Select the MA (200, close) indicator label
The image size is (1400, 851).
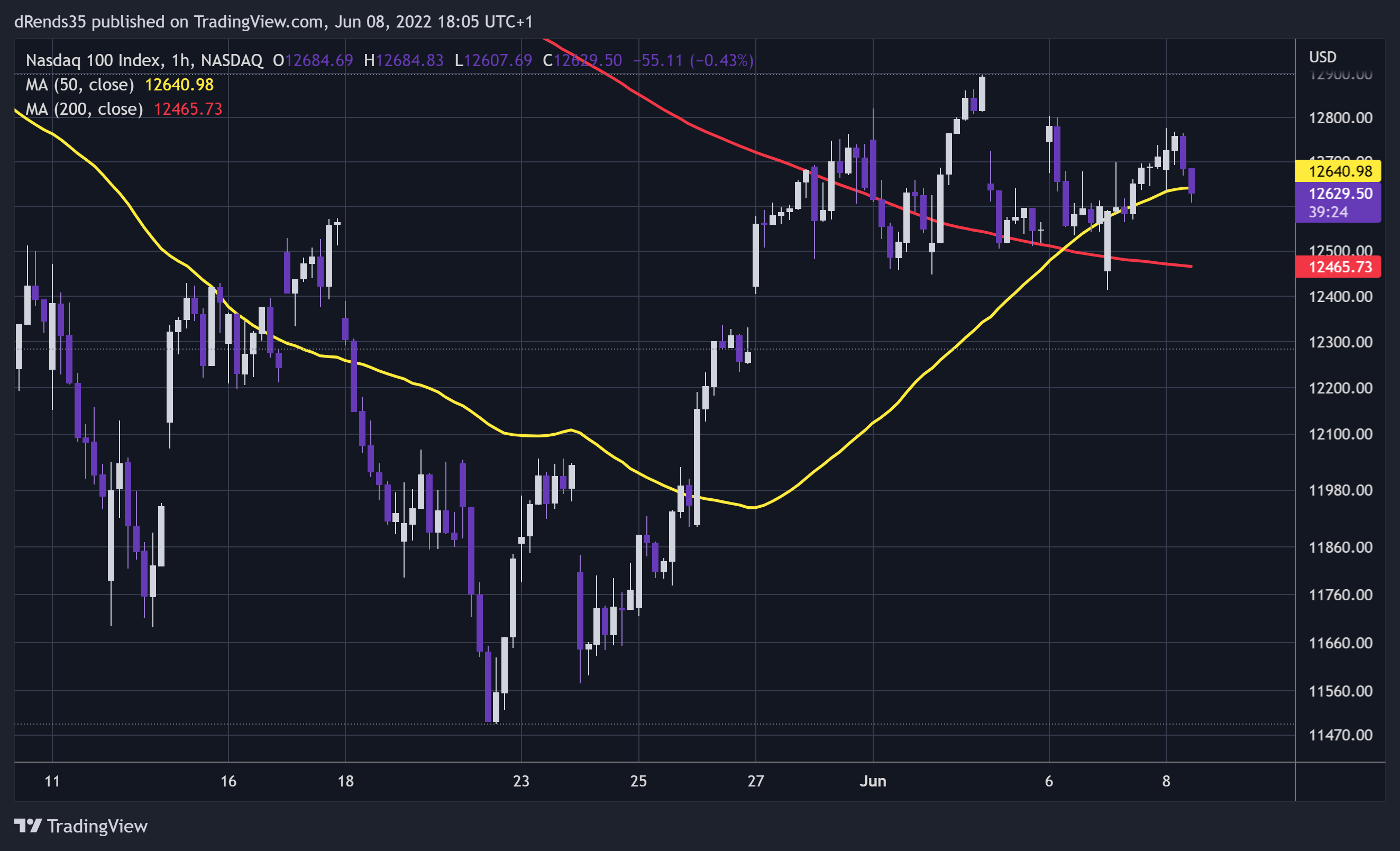click(x=84, y=108)
